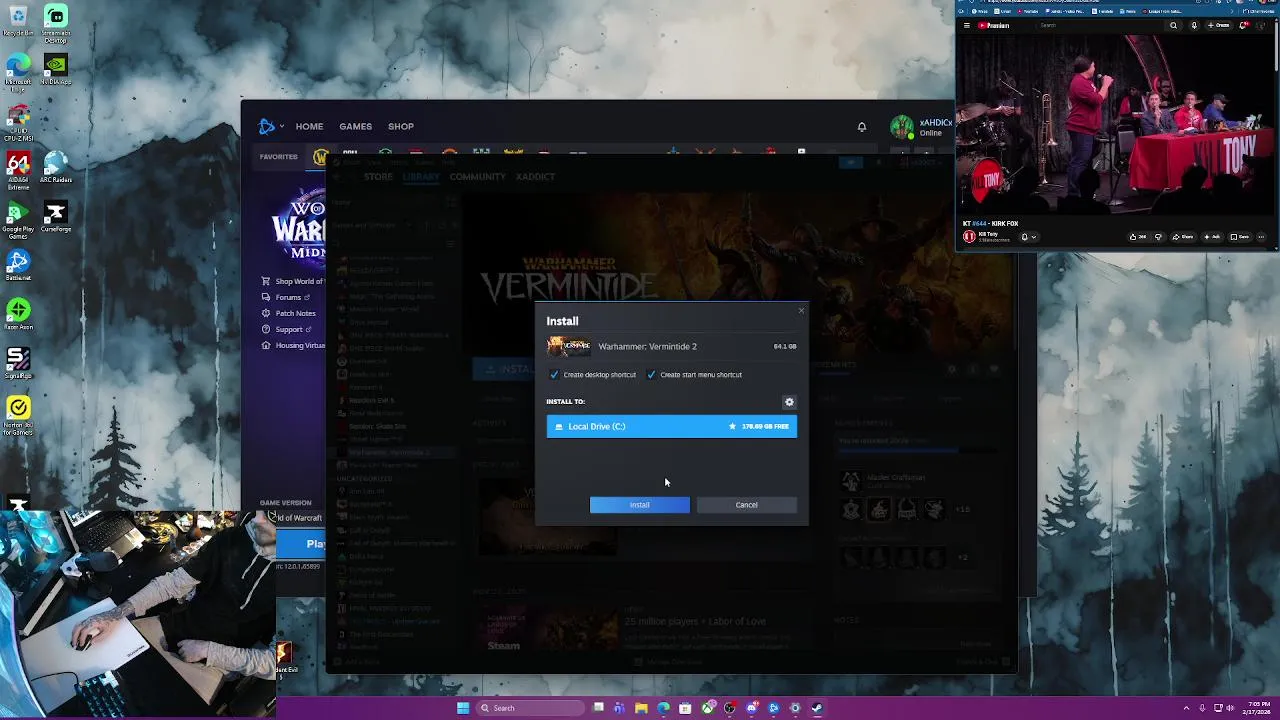Open Battle.net HOME tab
1280x720 pixels.
pos(309,126)
